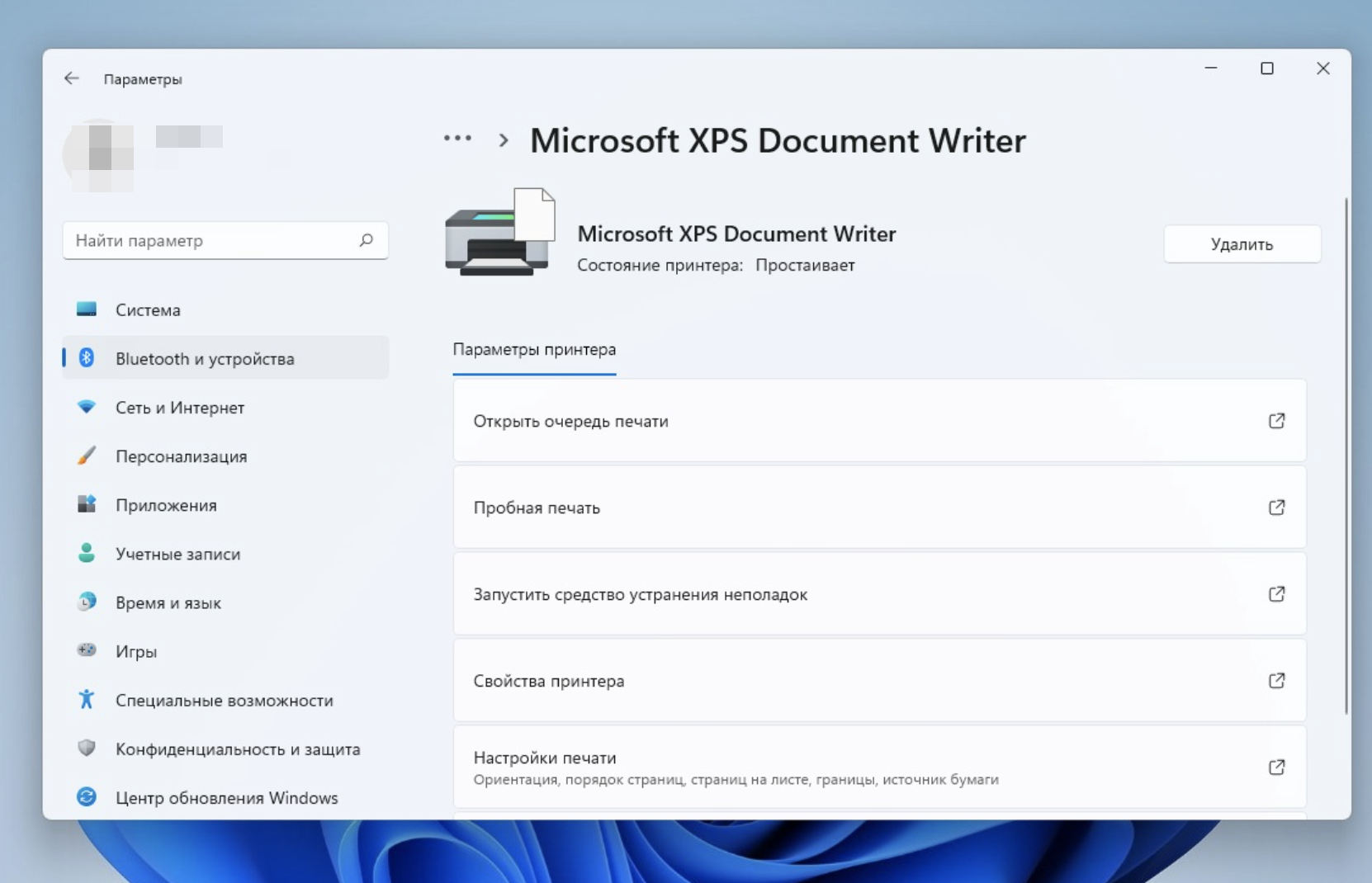Open Время и язык section

click(225, 602)
